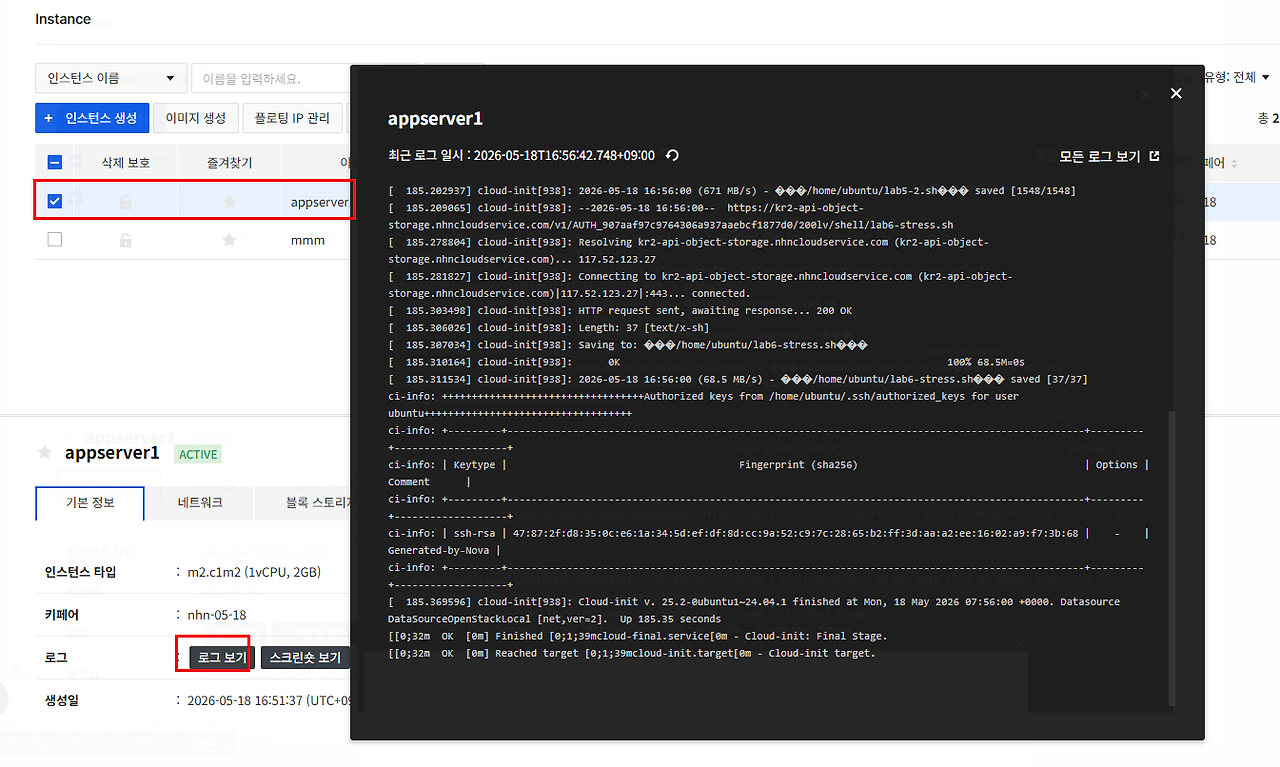Uncheck the appserver1 row checkbox
Viewport: 1280px width, 767px height.
55,201
